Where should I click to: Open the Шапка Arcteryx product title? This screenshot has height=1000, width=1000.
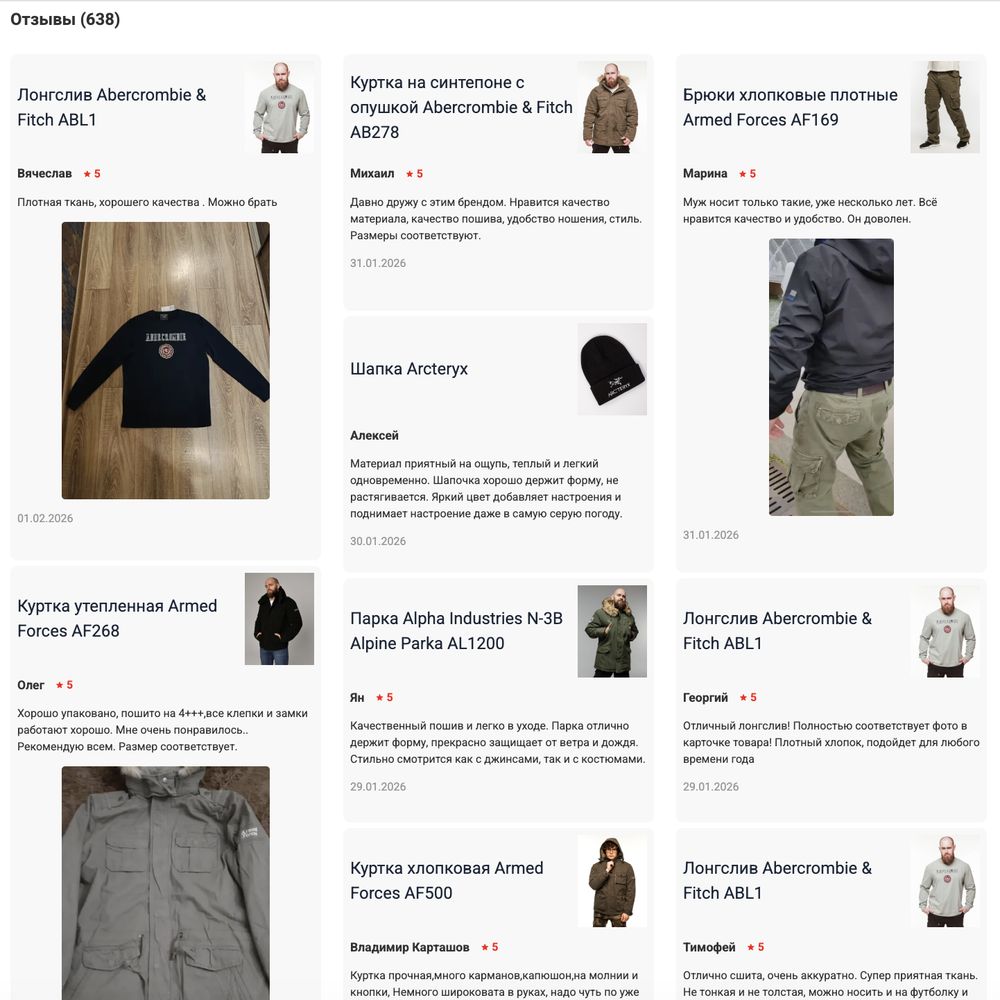[409, 369]
